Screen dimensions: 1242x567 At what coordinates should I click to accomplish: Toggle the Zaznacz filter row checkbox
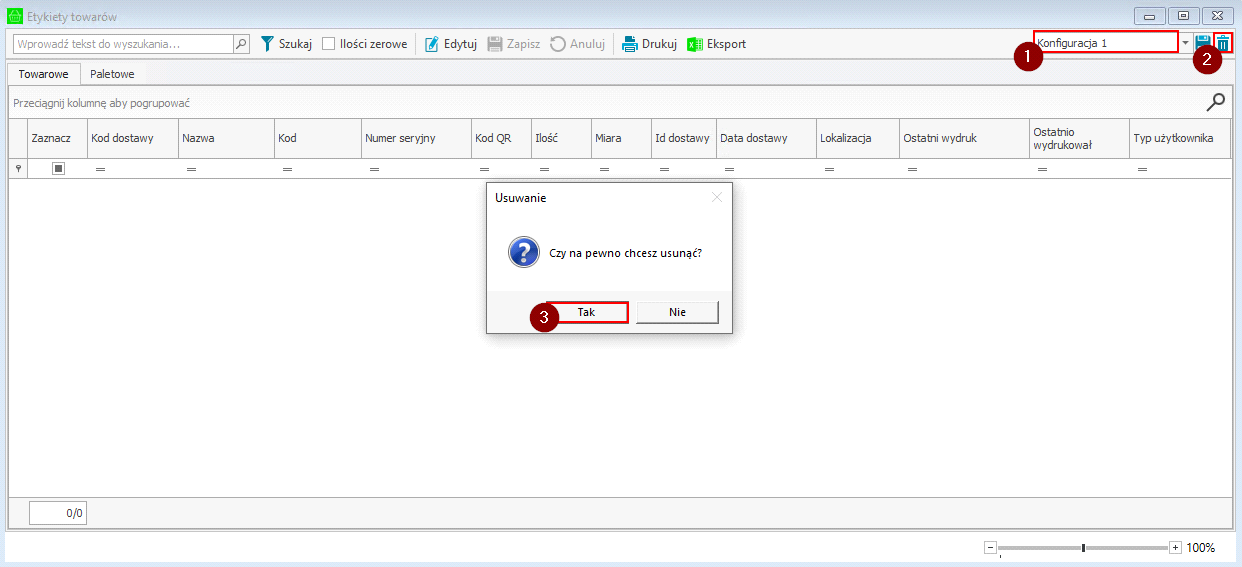[x=58, y=169]
